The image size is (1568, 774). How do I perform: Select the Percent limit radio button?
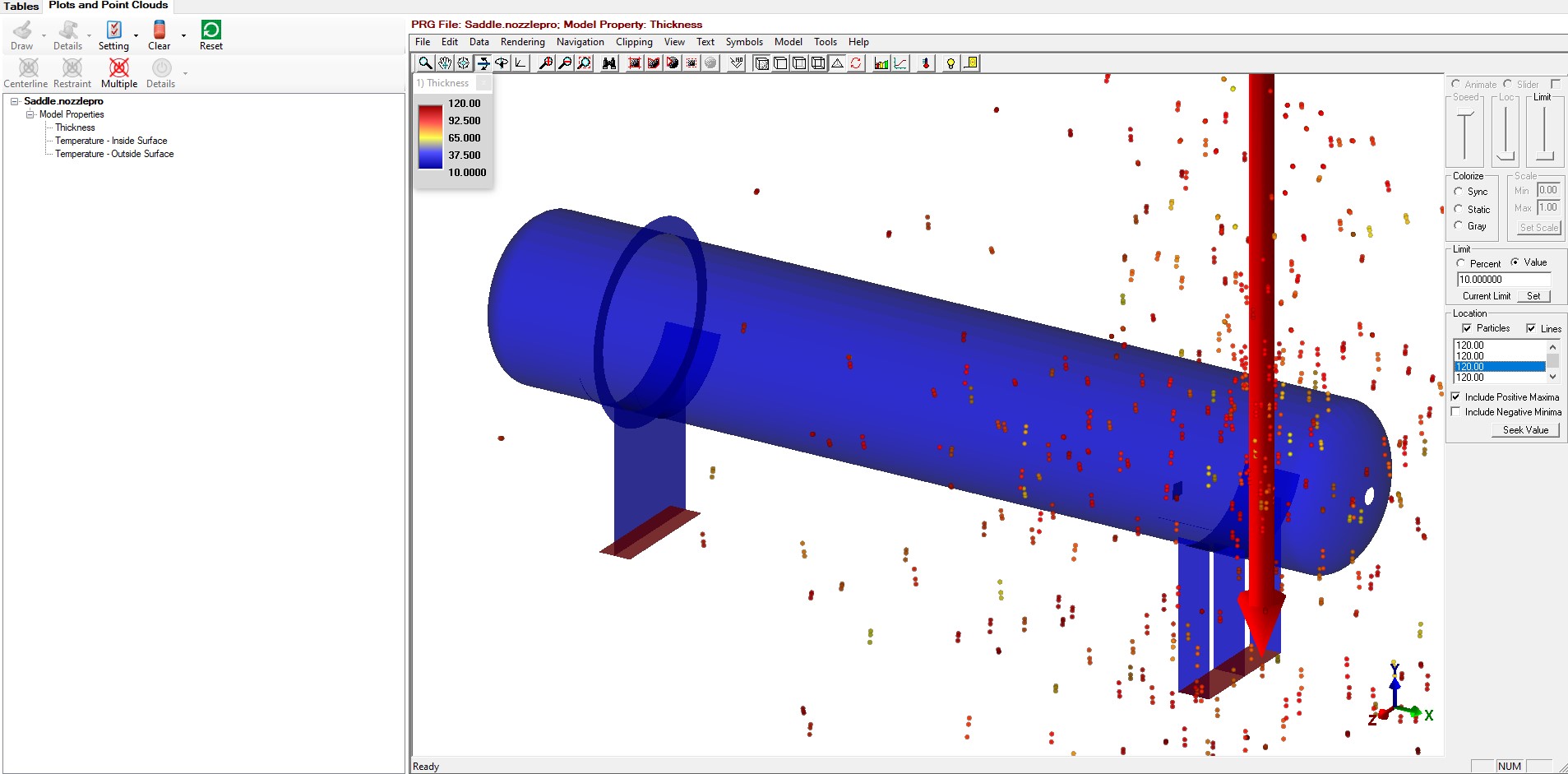point(1461,263)
